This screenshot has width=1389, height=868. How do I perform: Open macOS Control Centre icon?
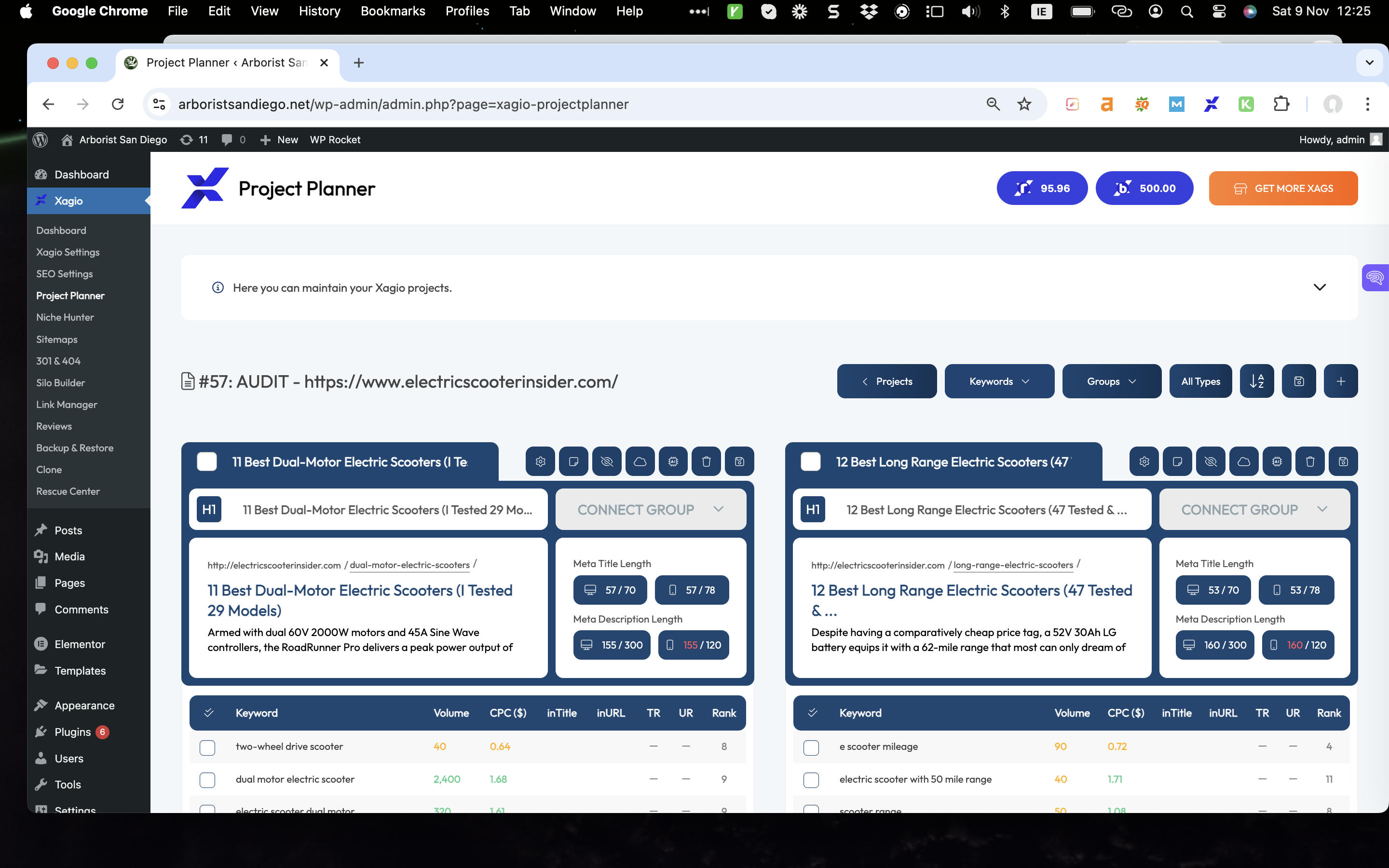(x=1219, y=12)
